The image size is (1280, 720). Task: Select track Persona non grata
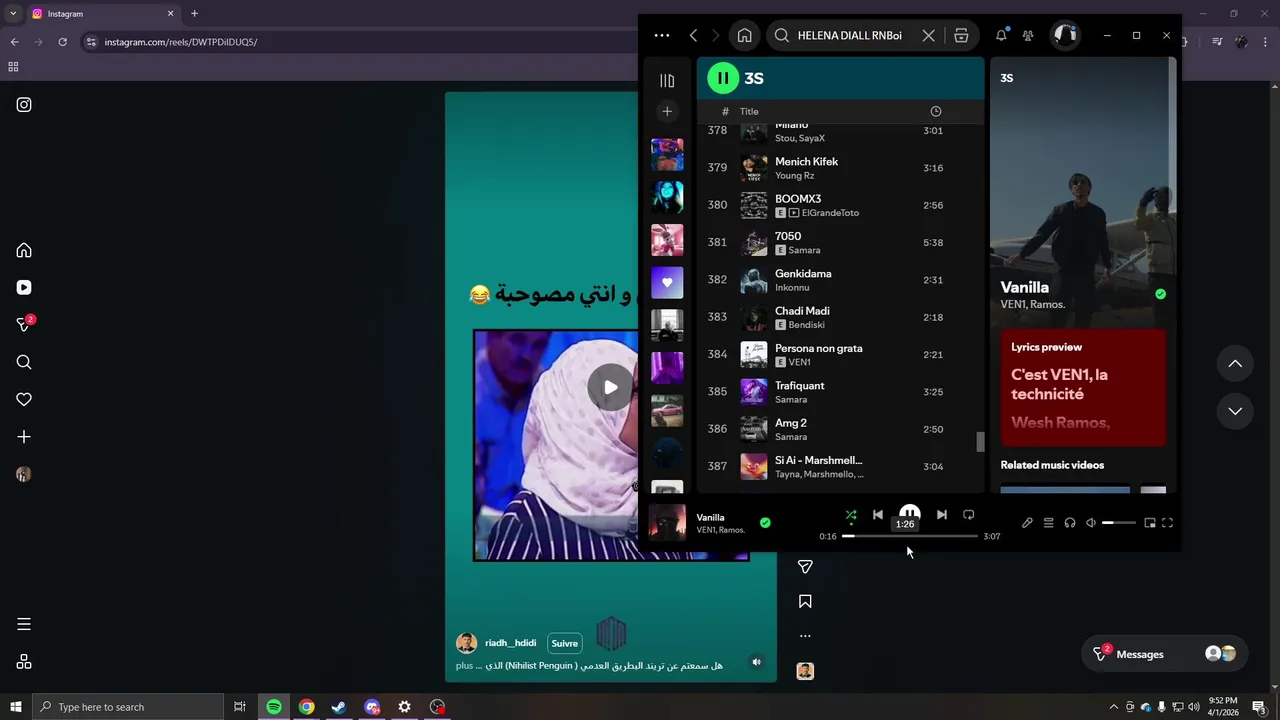click(840, 354)
